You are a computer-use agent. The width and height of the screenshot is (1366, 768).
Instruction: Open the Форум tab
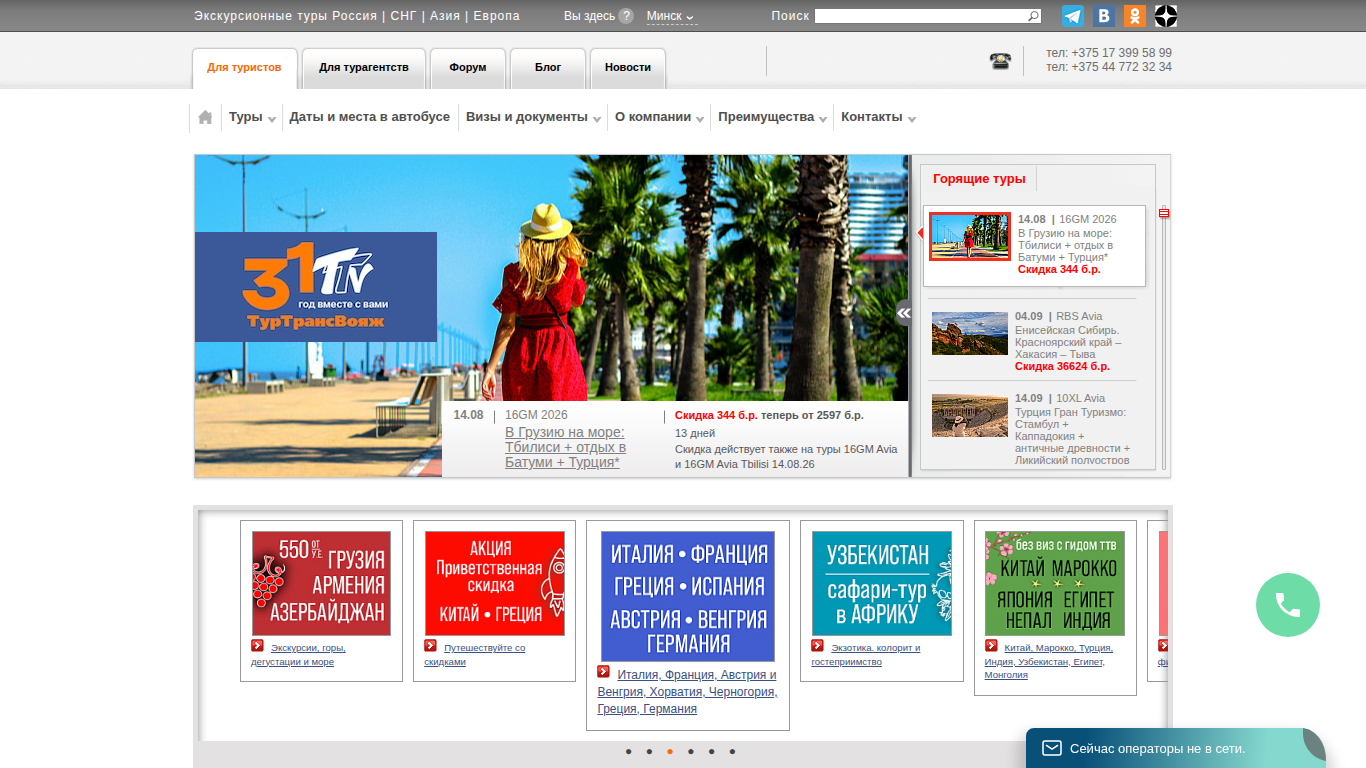tap(468, 68)
